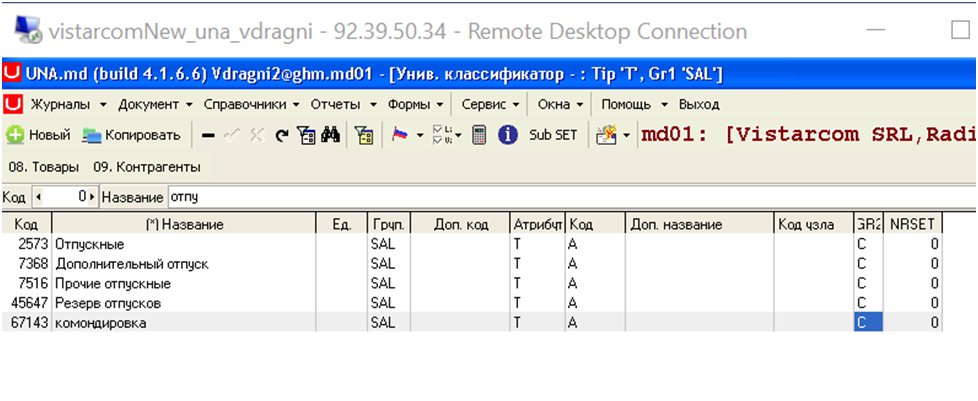Open the 09. Контрагенты shortcut

click(147, 167)
